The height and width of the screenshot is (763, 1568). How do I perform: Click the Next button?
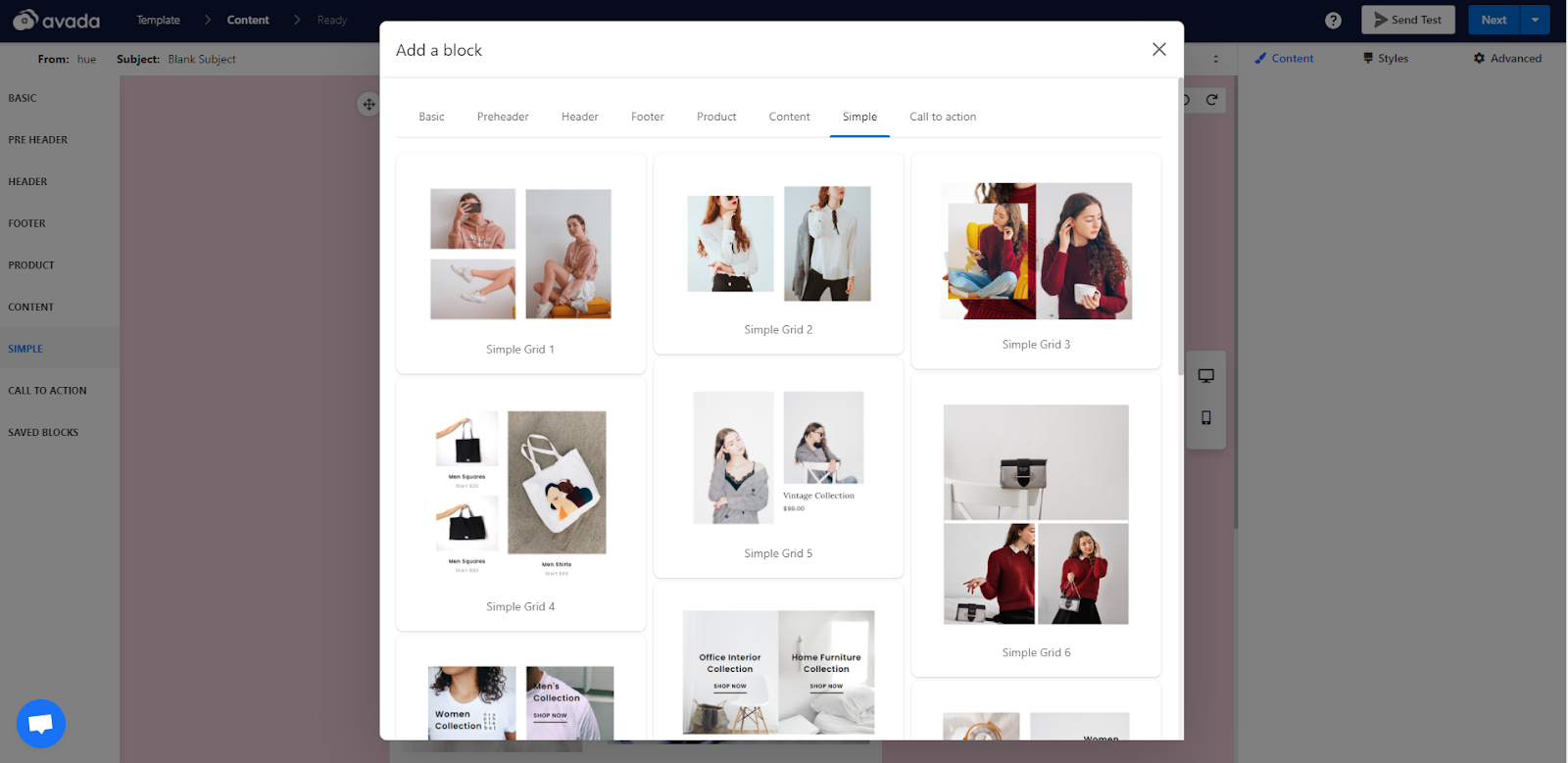pos(1493,20)
